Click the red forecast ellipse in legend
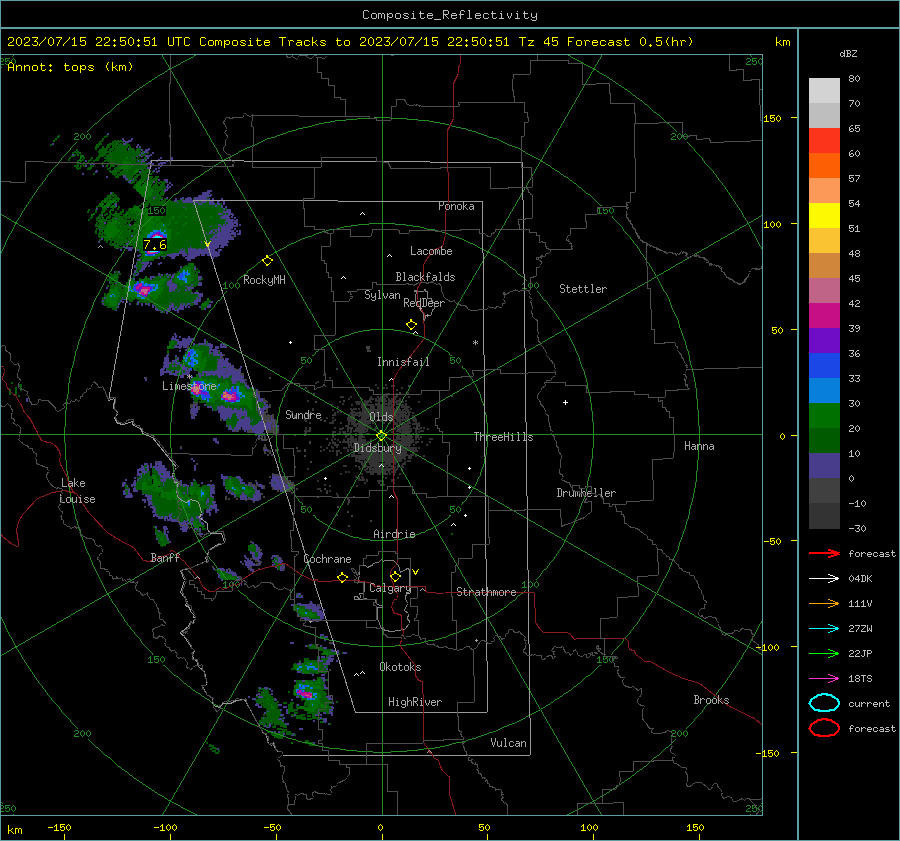The image size is (900, 841). click(824, 728)
